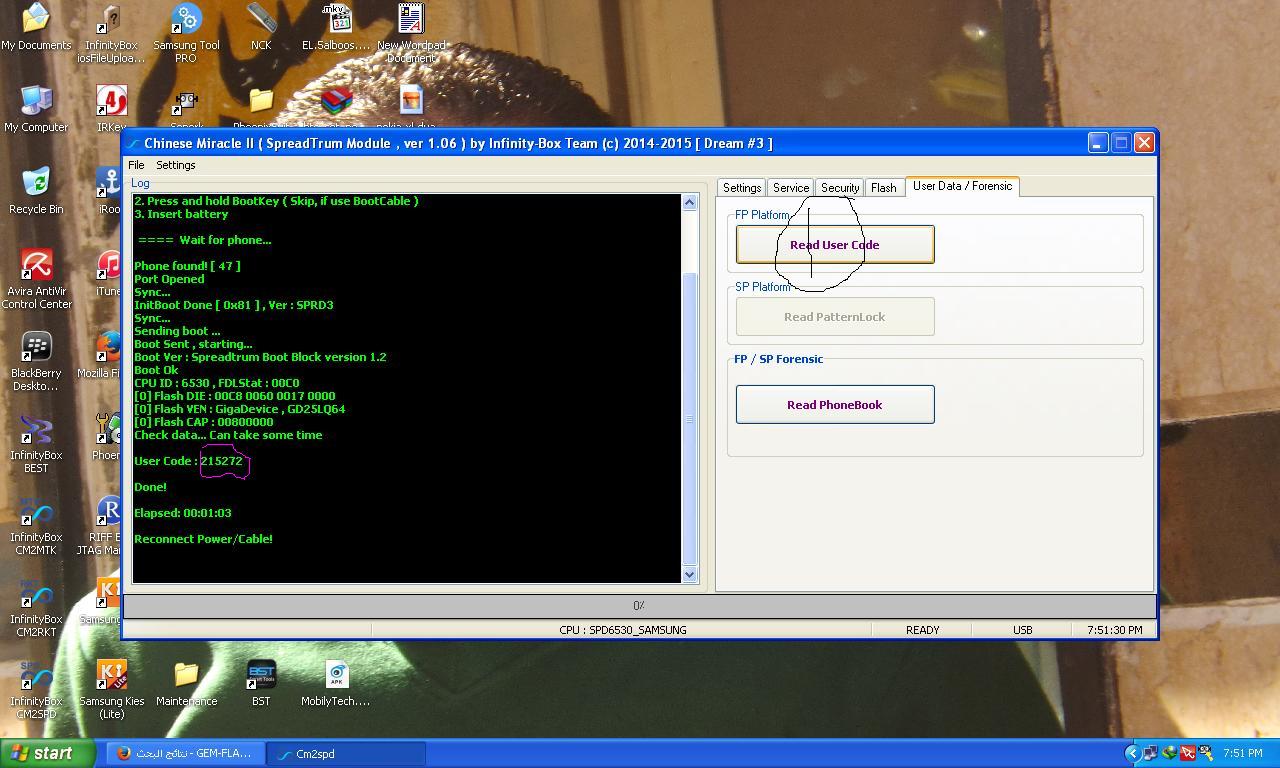This screenshot has height=768, width=1280.
Task: Click the Windows start button
Action: (48, 753)
